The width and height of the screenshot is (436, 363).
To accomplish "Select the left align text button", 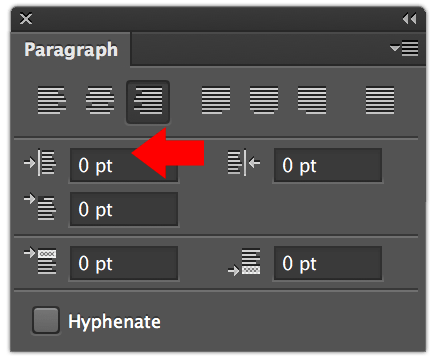I will tap(51, 100).
